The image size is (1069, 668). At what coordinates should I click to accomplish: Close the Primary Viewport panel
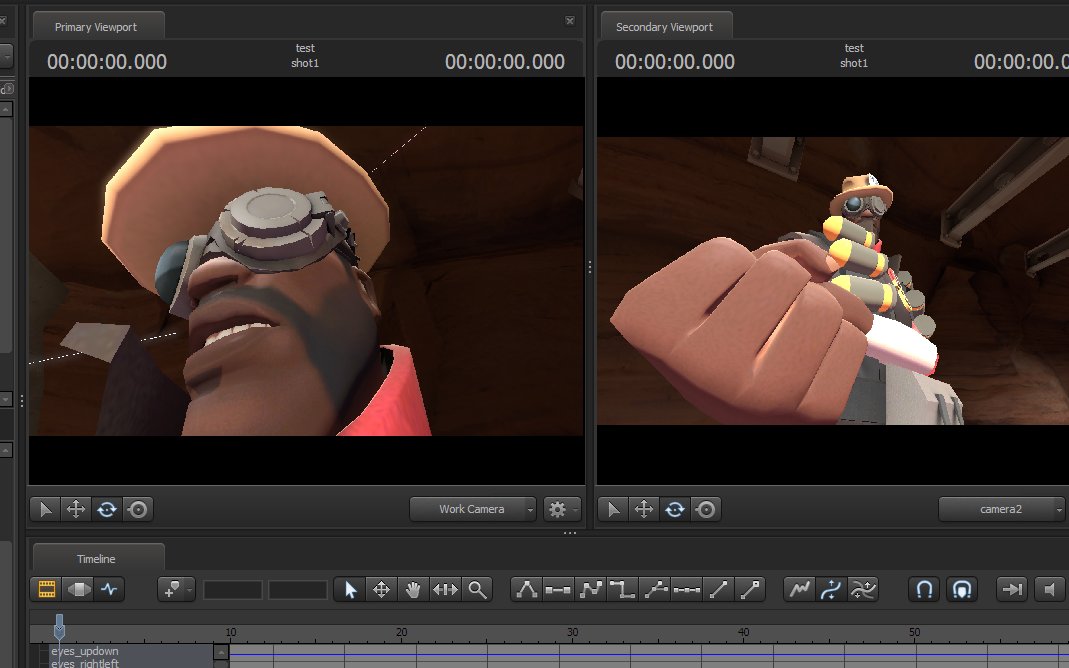570,21
